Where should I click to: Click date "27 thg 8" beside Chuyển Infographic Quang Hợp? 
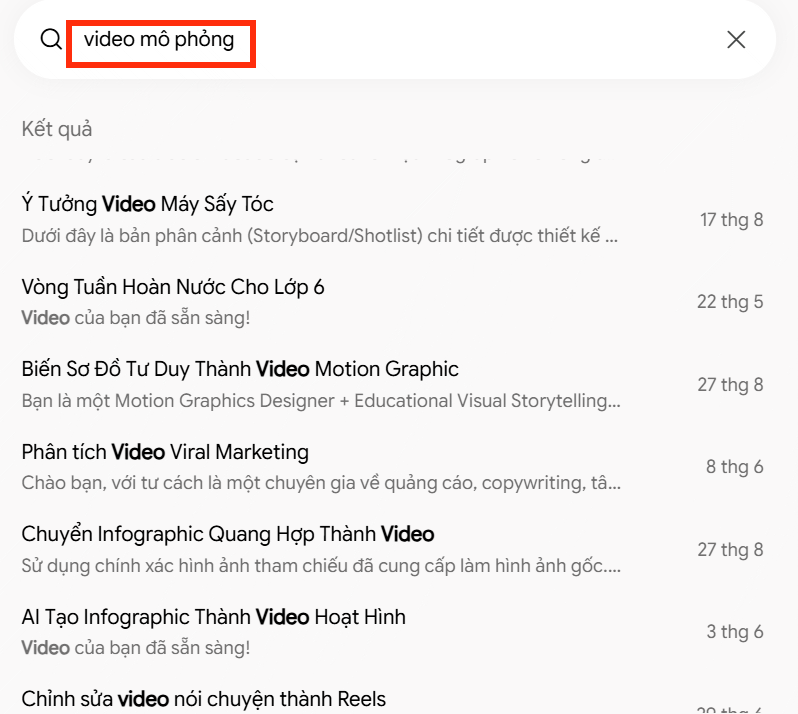[730, 550]
